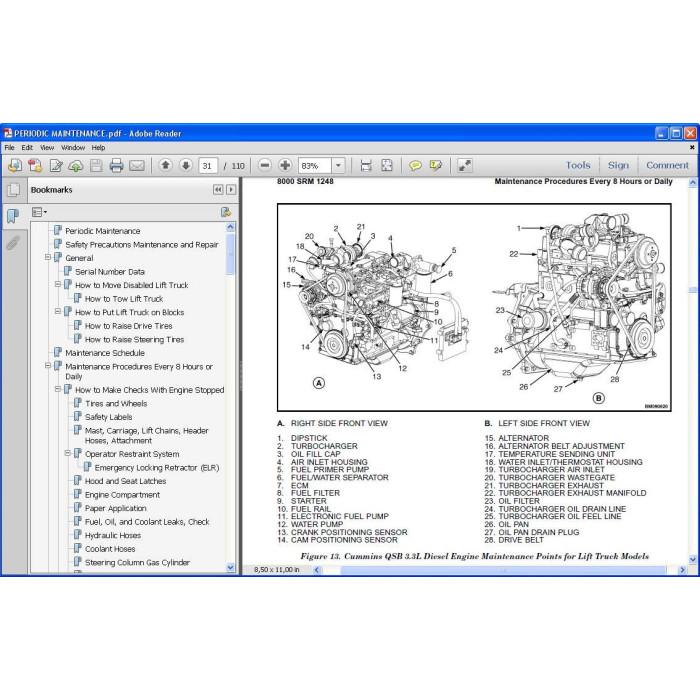Click the Upload to cloud icon
The image size is (700, 700).
point(75,166)
